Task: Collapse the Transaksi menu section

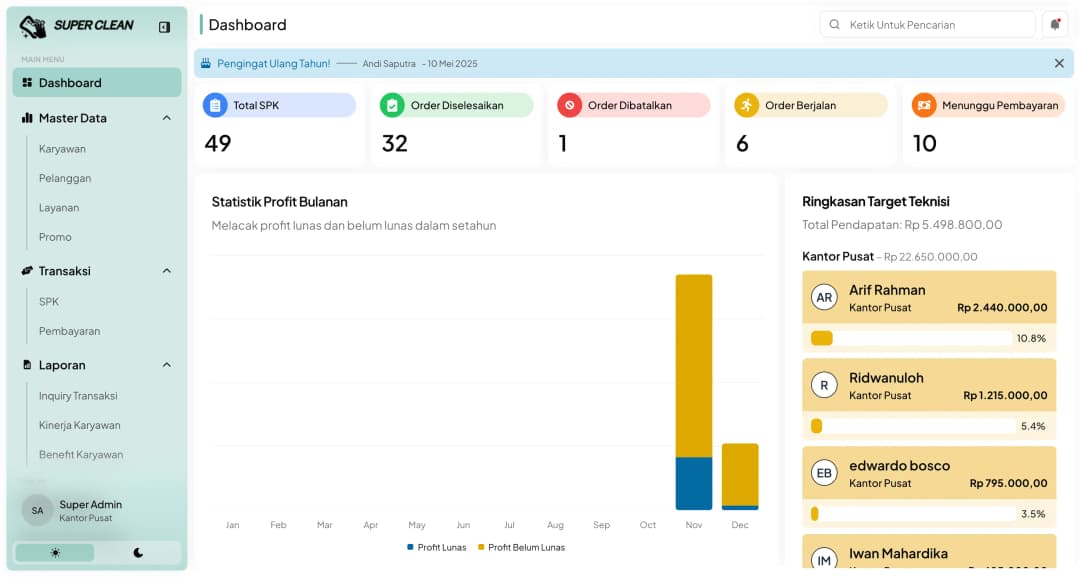Action: (x=166, y=271)
